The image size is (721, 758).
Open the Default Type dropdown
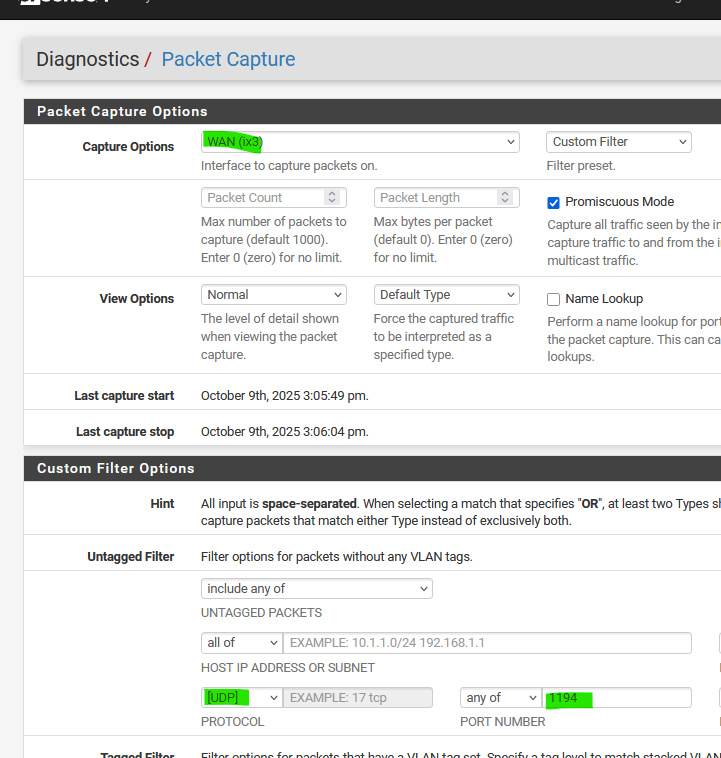coord(446,295)
